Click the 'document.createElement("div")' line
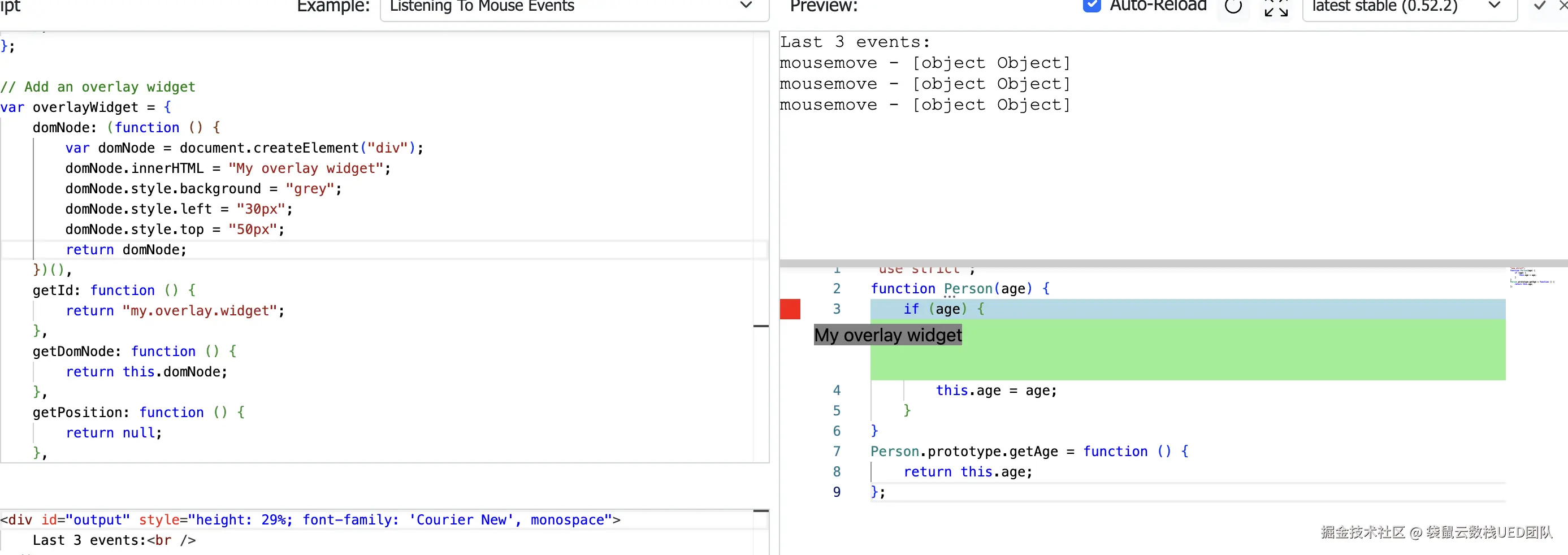The width and height of the screenshot is (1568, 555). (244, 148)
